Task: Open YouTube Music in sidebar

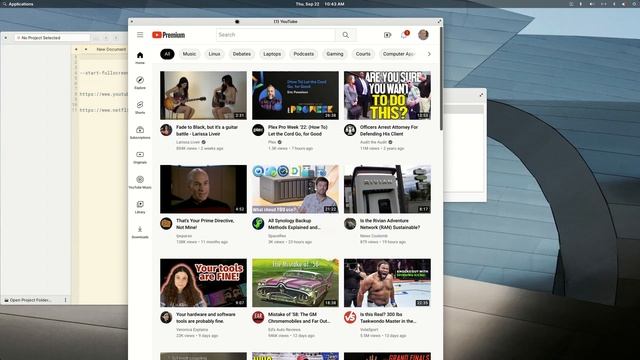Action: pos(140,182)
